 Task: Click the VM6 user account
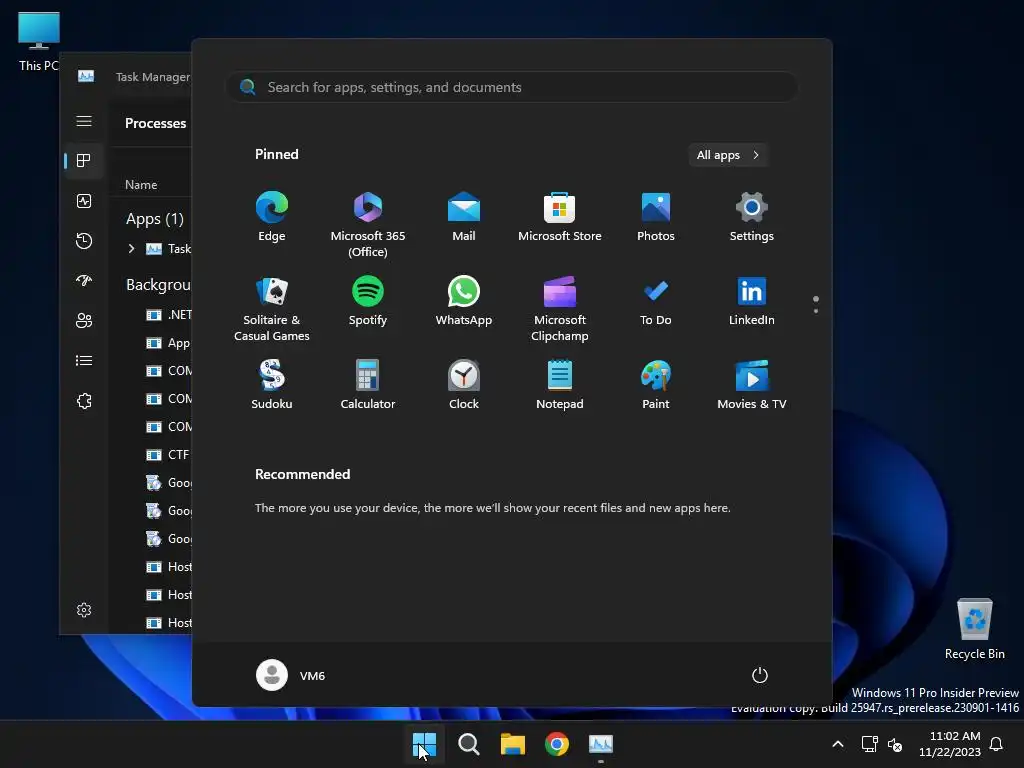click(291, 675)
